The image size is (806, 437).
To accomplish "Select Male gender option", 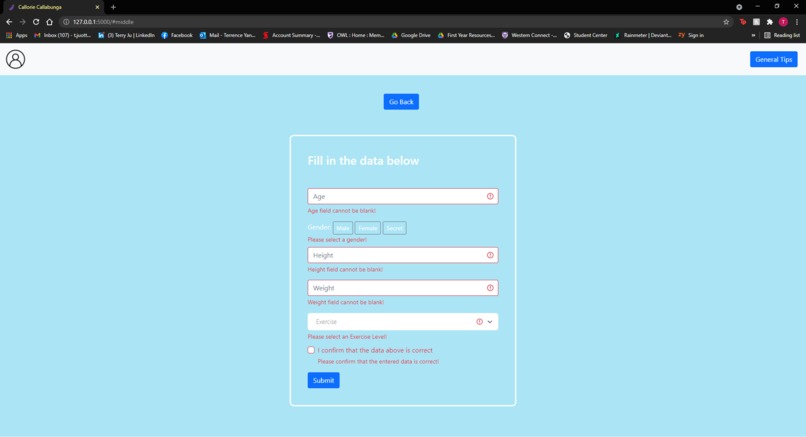I will point(342,228).
